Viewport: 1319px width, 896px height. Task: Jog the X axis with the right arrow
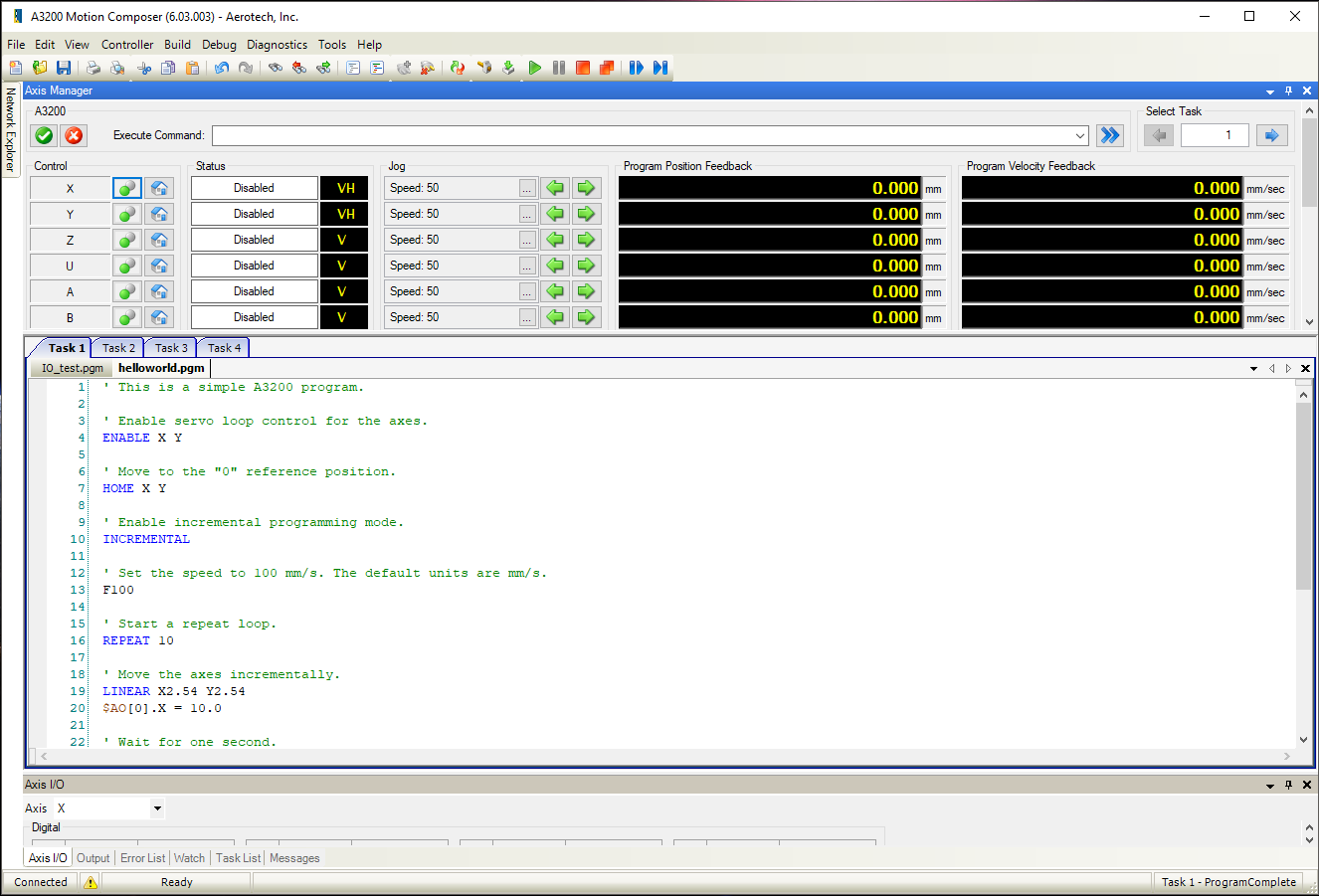point(586,188)
